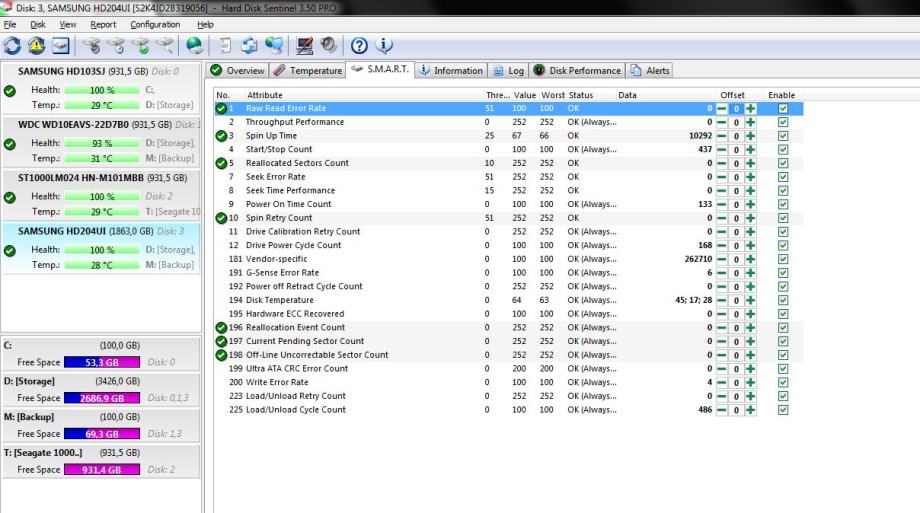Open the Report menu

tap(103, 25)
